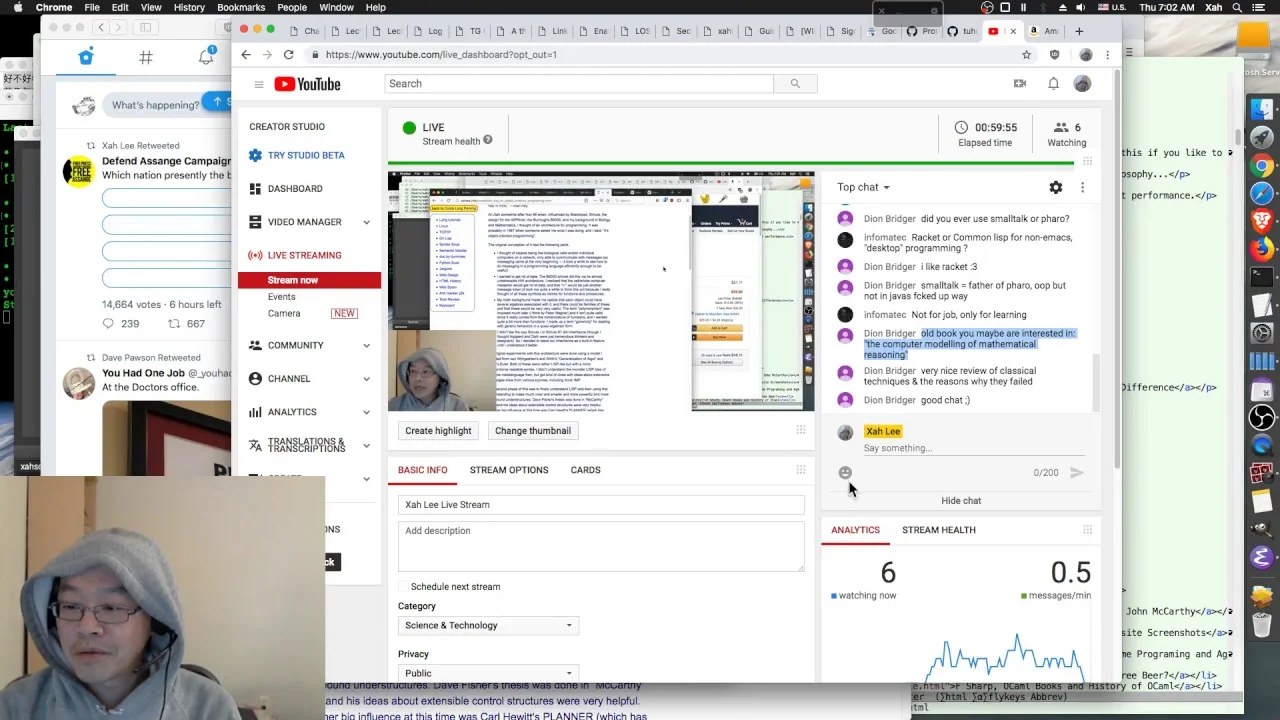Open the emoji picker in chat
Screen dimensions: 1280x720
coord(845,473)
